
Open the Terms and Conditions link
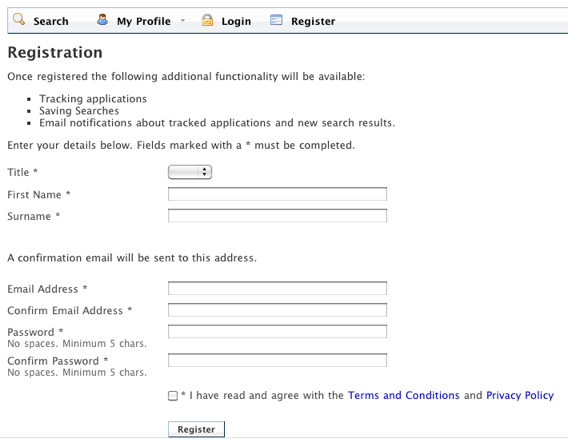pos(404,395)
